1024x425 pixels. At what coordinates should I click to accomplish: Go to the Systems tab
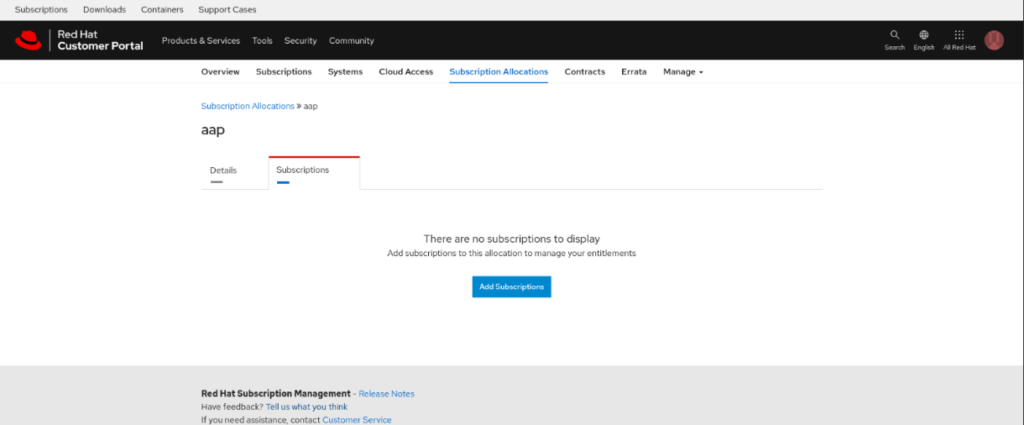pos(345,72)
